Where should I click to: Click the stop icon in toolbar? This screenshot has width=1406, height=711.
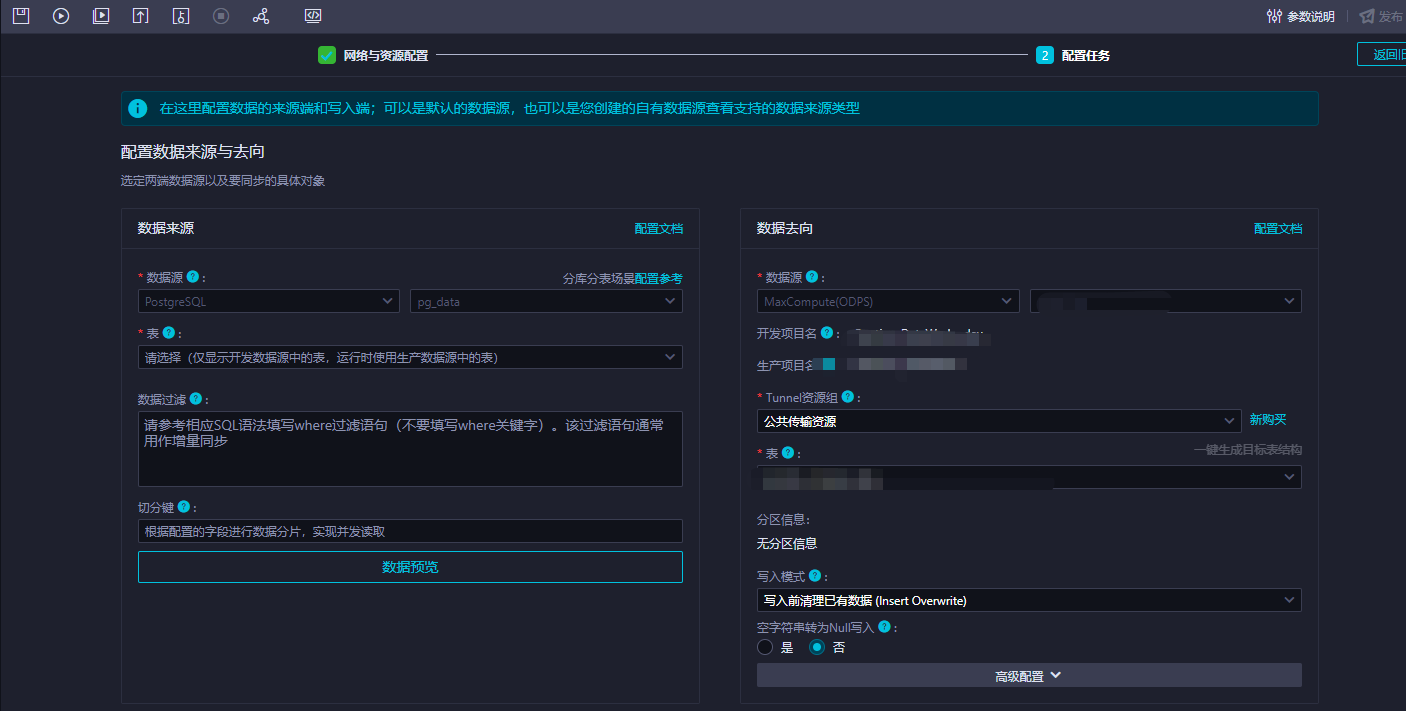221,16
